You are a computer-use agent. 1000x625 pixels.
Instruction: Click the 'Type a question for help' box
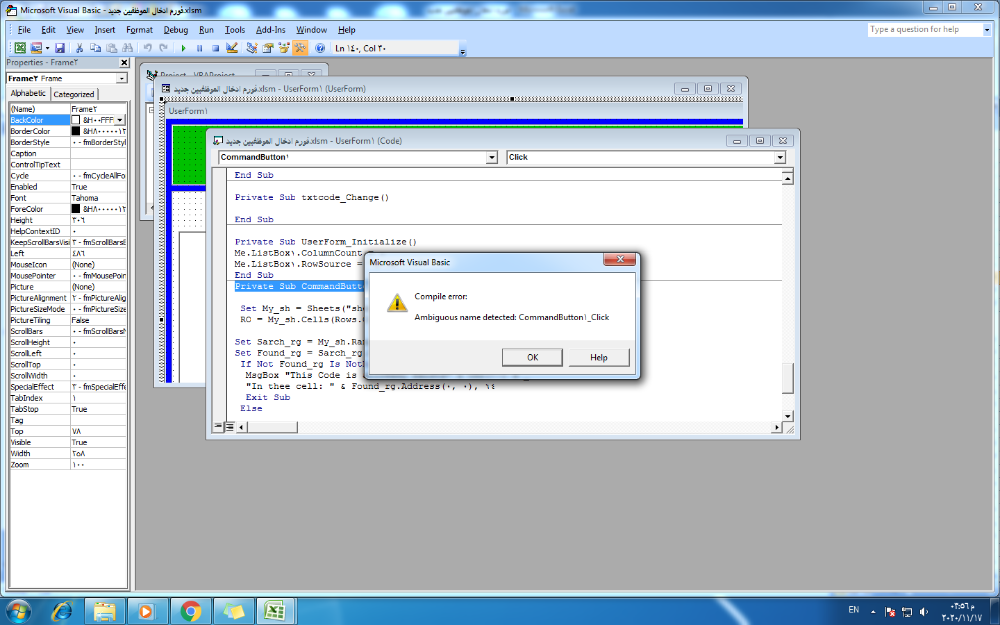point(925,29)
